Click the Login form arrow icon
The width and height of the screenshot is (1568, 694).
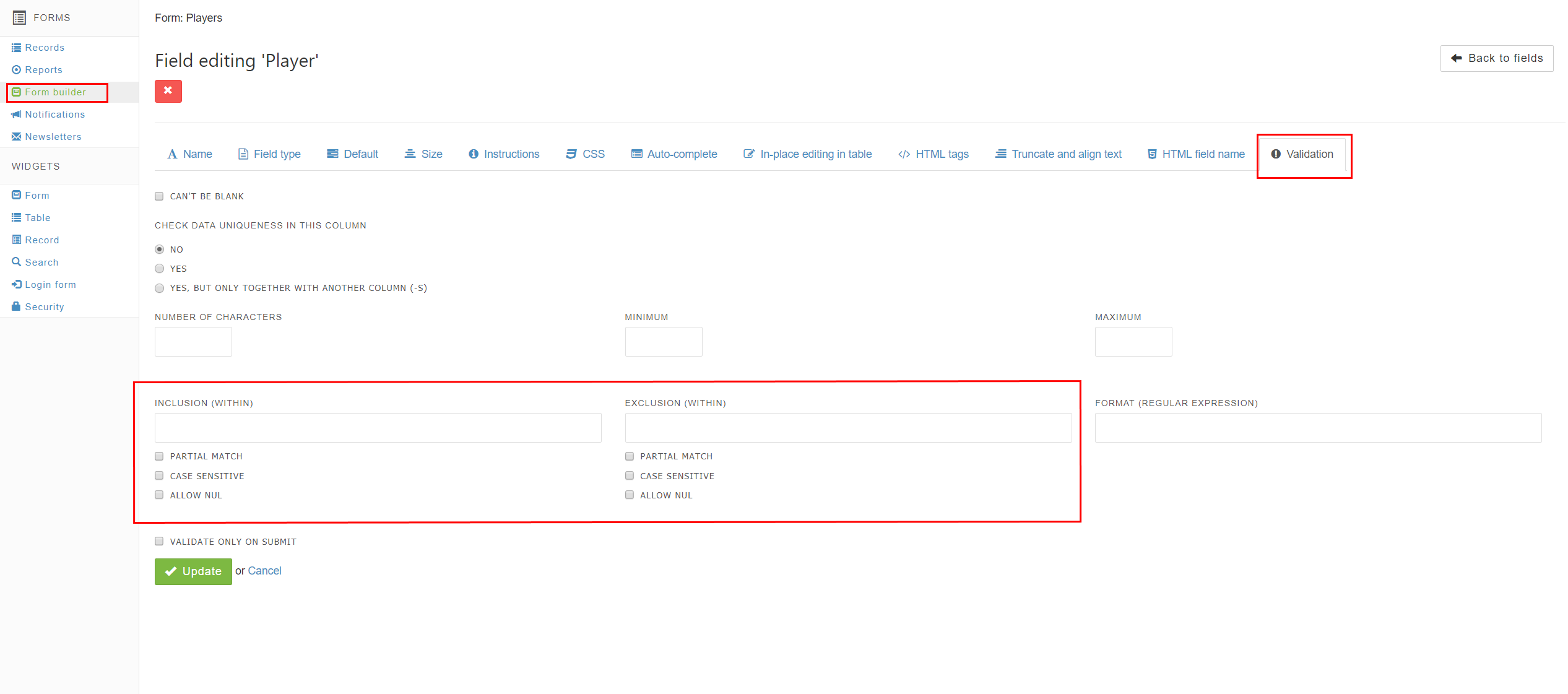(x=17, y=285)
